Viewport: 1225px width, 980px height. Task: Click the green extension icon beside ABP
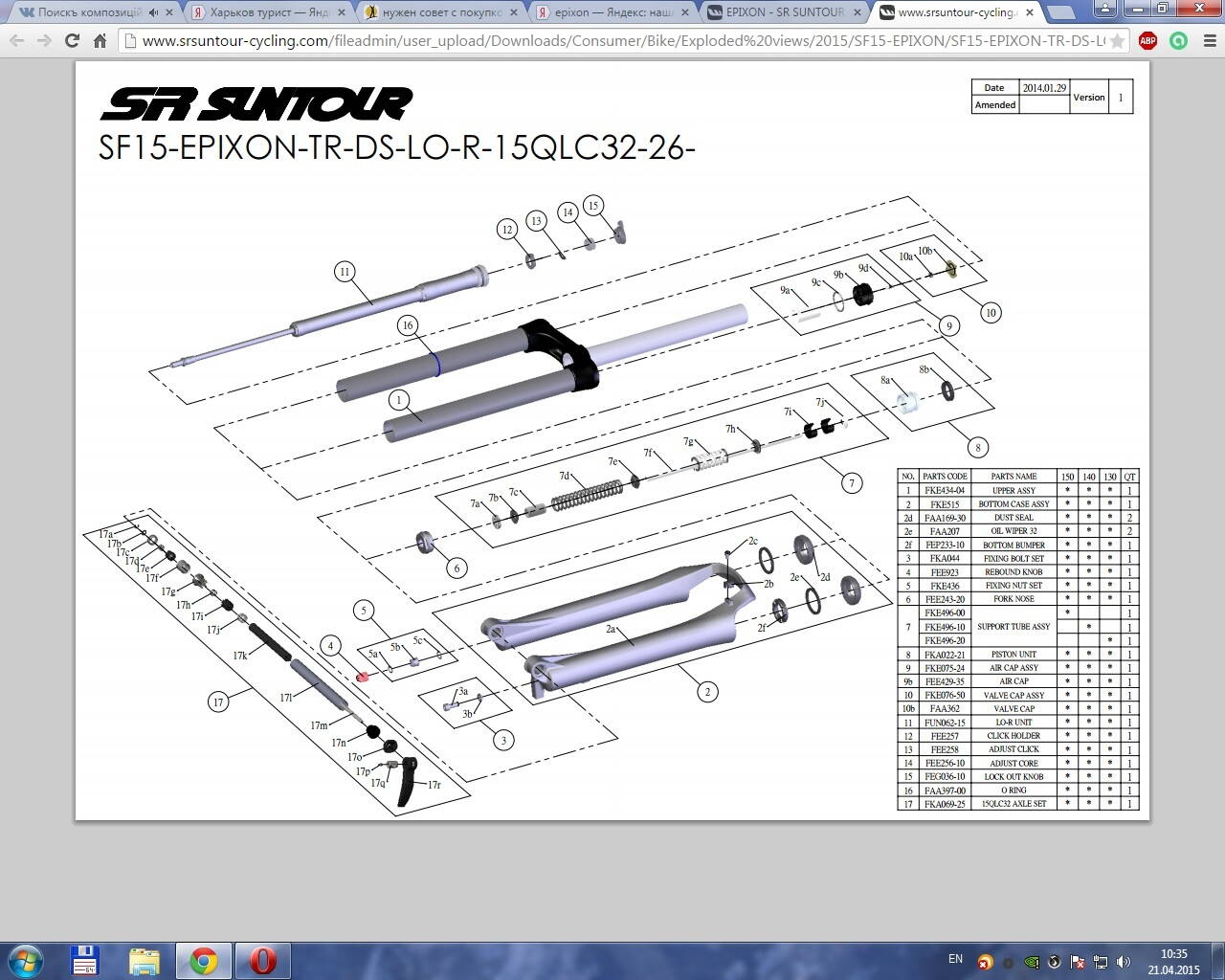(1178, 41)
